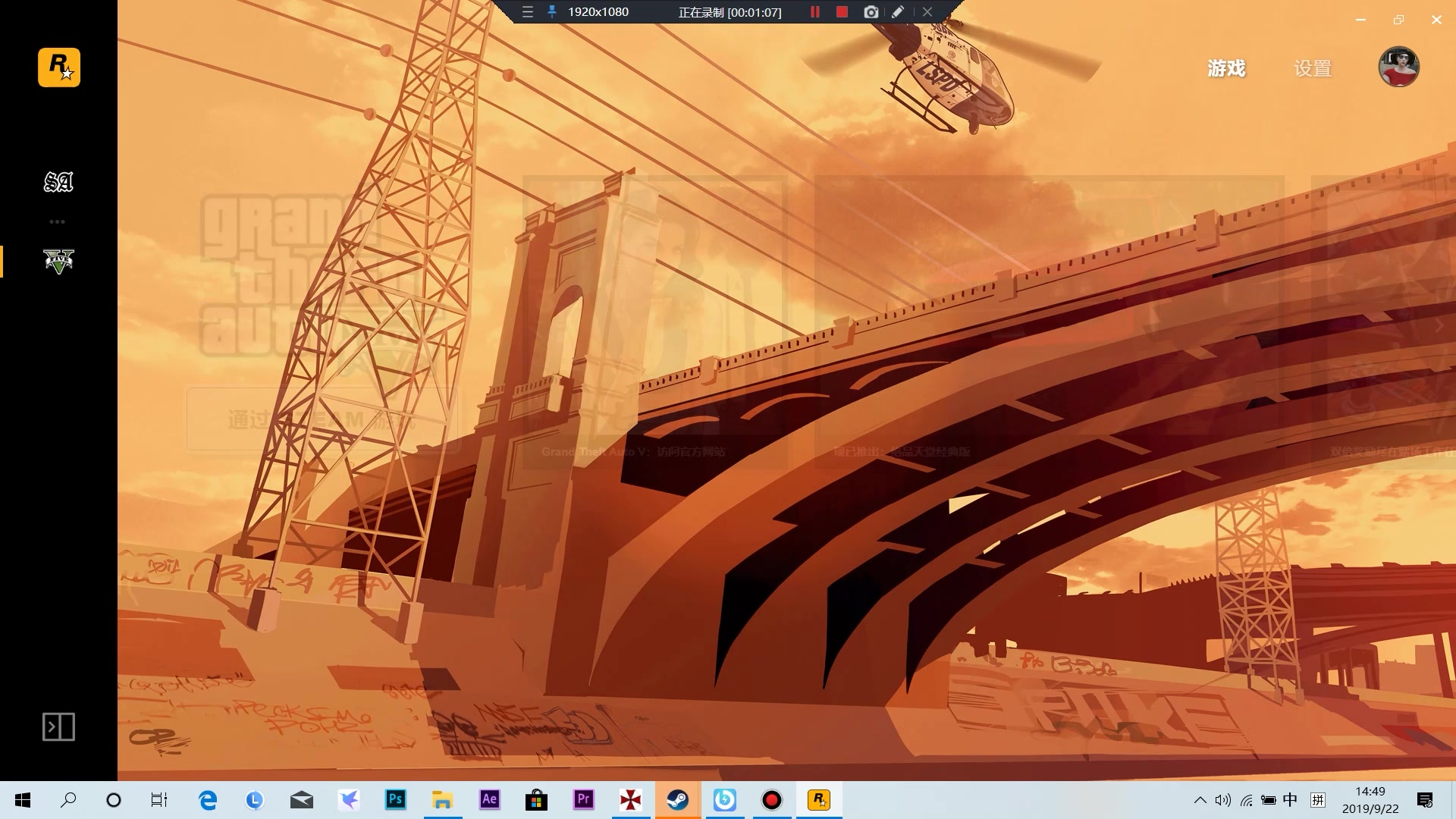Toggle the recorder pin icon
The image size is (1456, 819).
point(552,12)
